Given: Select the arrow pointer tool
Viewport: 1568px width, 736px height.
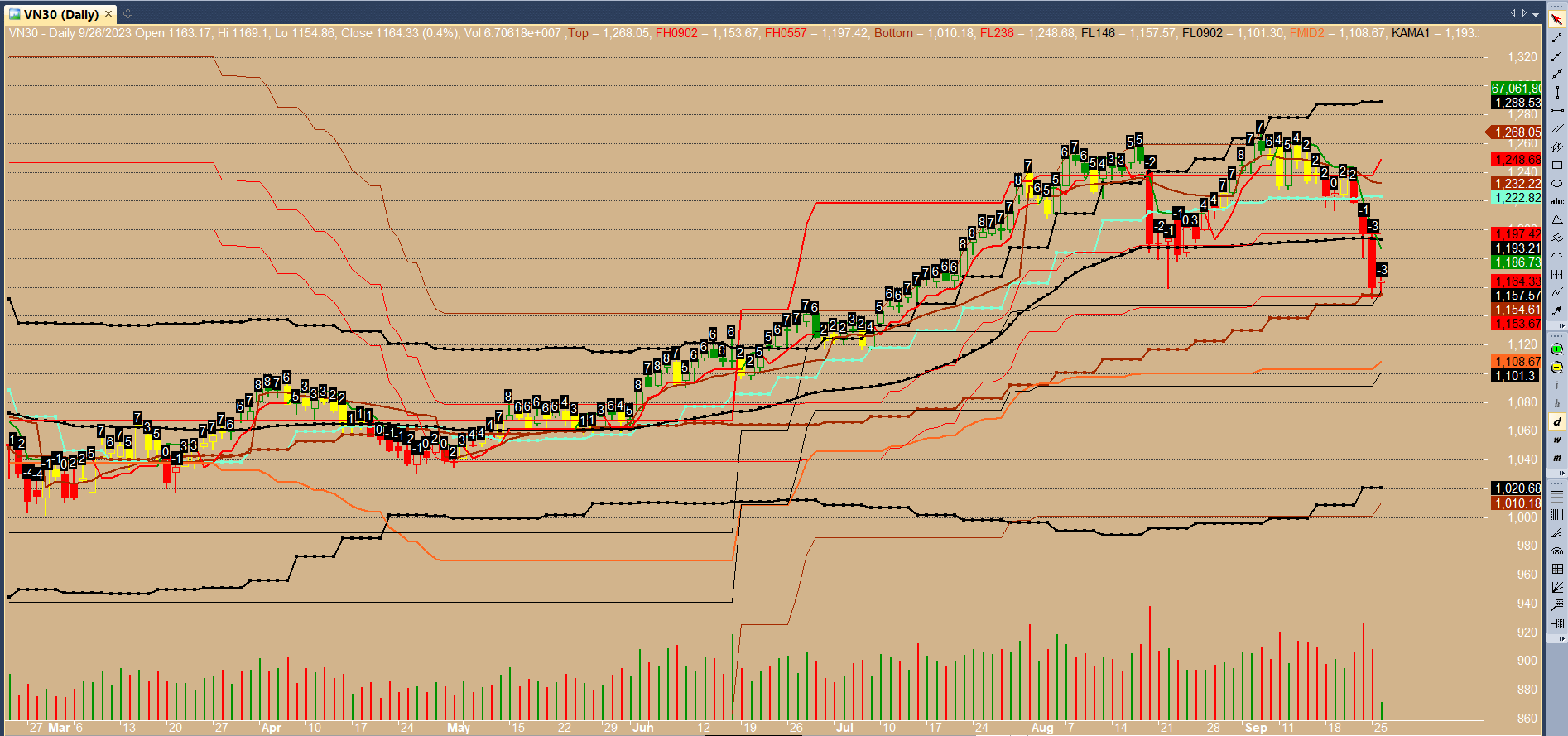Looking at the screenshot, I should 1556,20.
